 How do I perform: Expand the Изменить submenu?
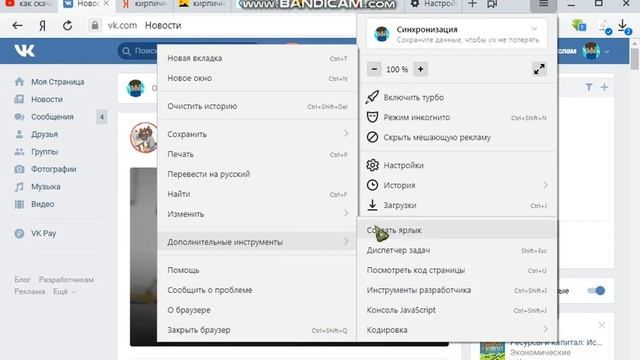(x=257, y=214)
